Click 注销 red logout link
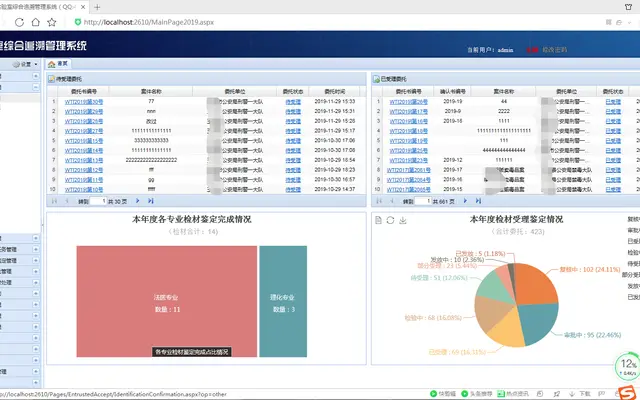 [532, 50]
